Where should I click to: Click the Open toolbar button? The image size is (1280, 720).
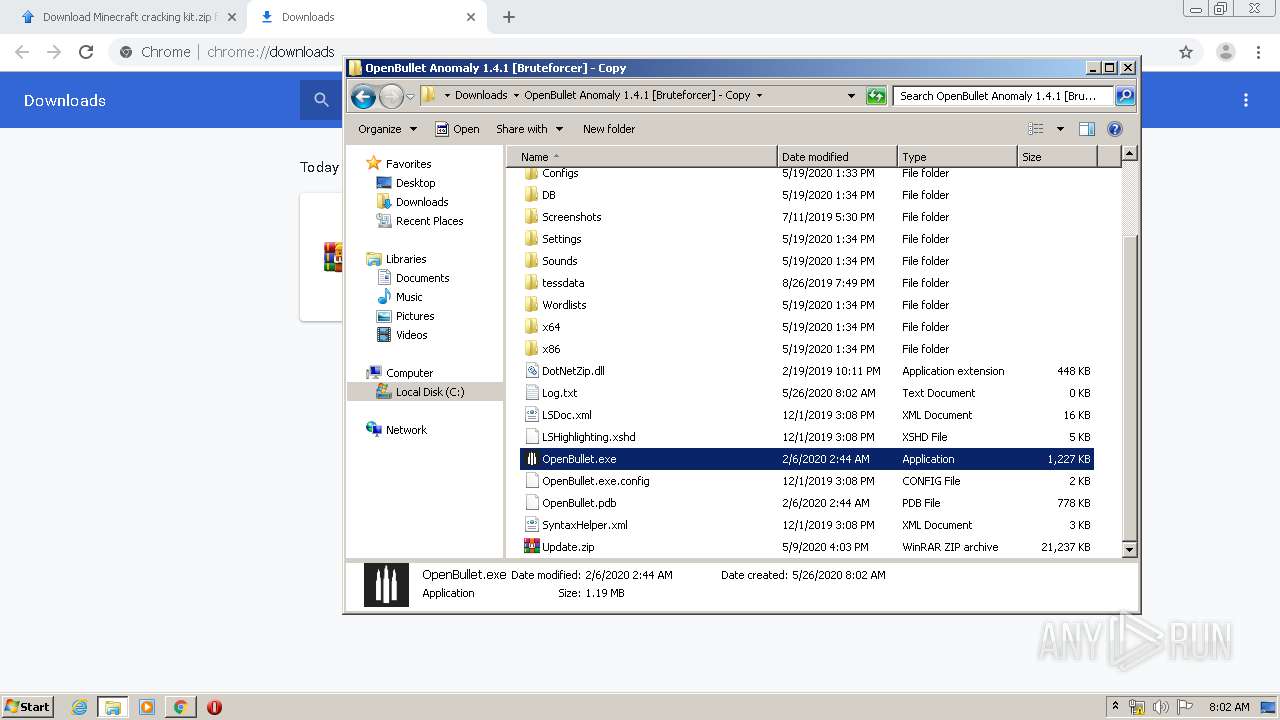[x=458, y=129]
